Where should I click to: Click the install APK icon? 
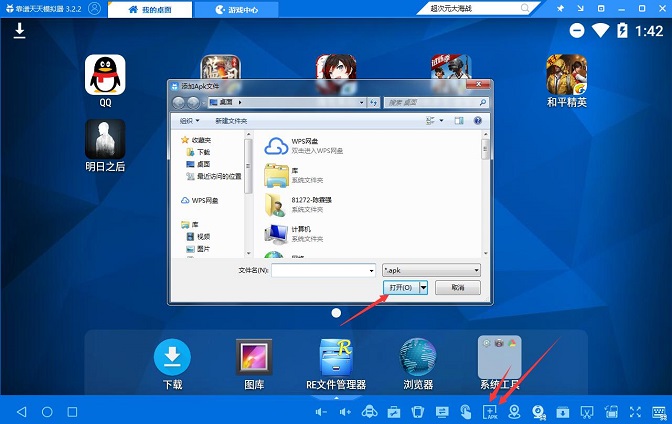click(490, 412)
